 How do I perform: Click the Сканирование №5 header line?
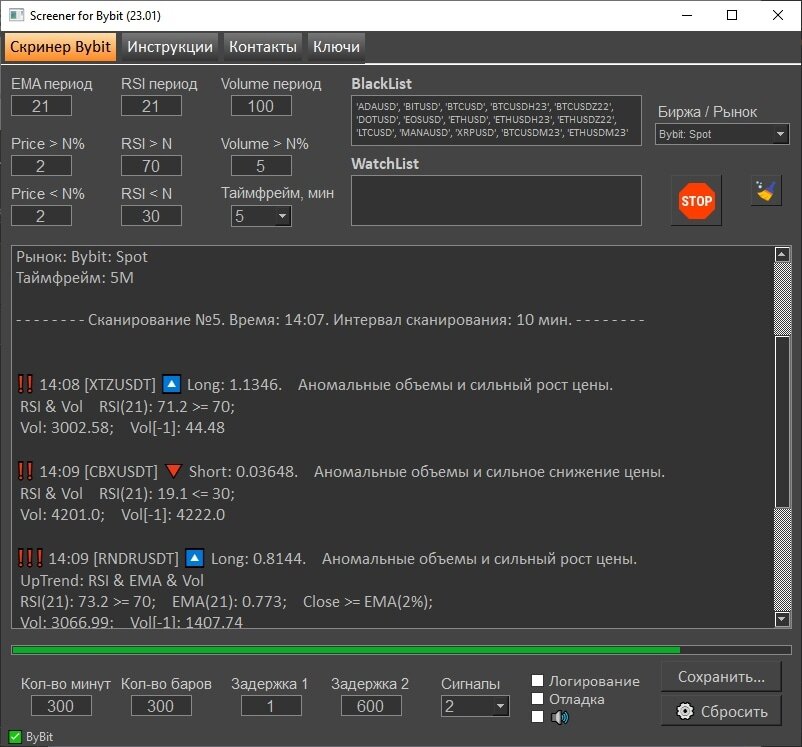[x=330, y=320]
